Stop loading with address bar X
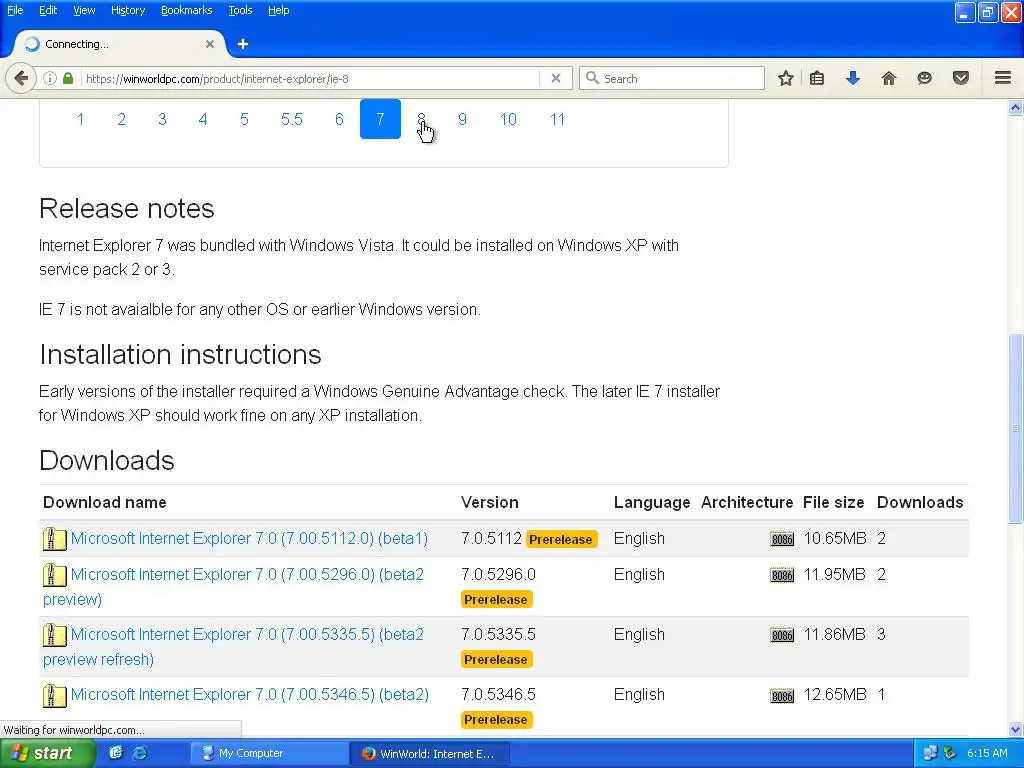Image resolution: width=1024 pixels, height=768 pixels. tap(556, 78)
